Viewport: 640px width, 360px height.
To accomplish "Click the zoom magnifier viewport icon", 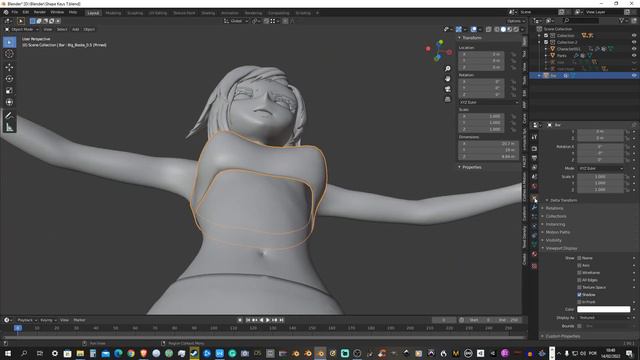I will (x=448, y=69).
